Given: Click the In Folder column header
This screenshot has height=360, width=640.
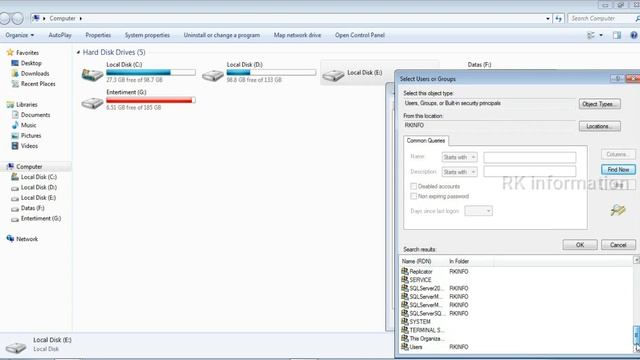Looking at the screenshot, I should (470, 261).
